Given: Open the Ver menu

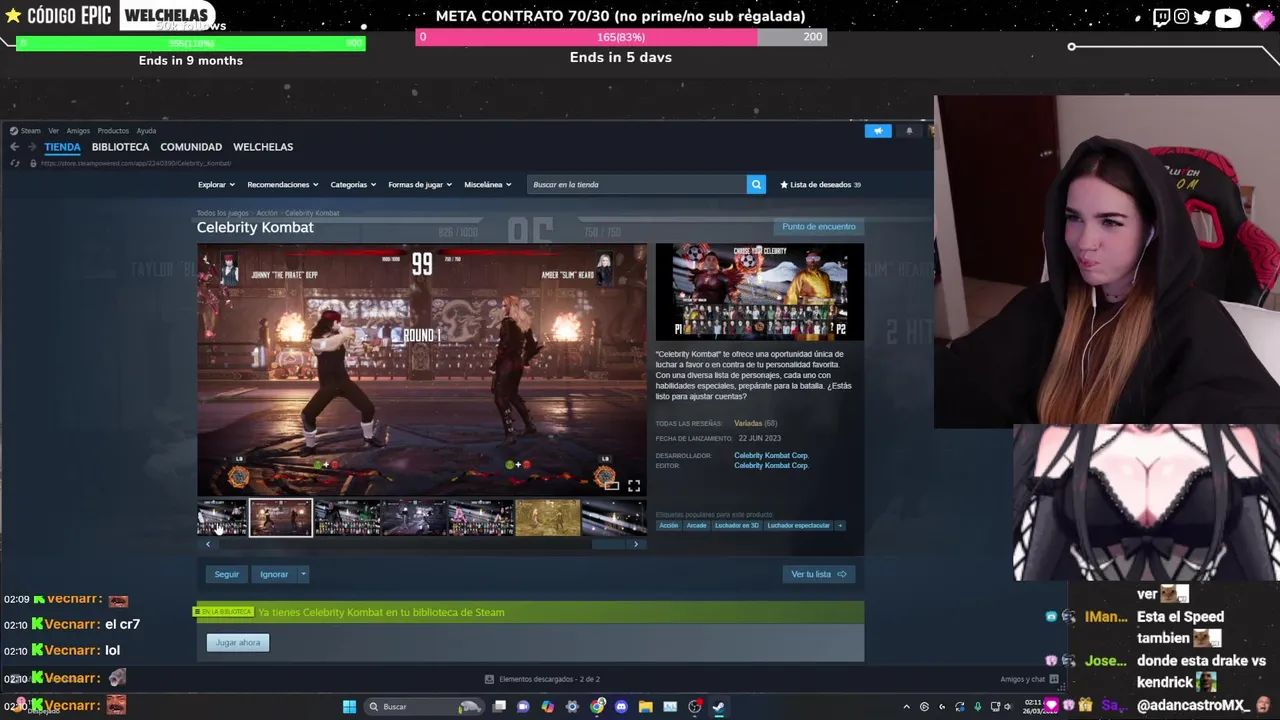Looking at the screenshot, I should pos(53,131).
